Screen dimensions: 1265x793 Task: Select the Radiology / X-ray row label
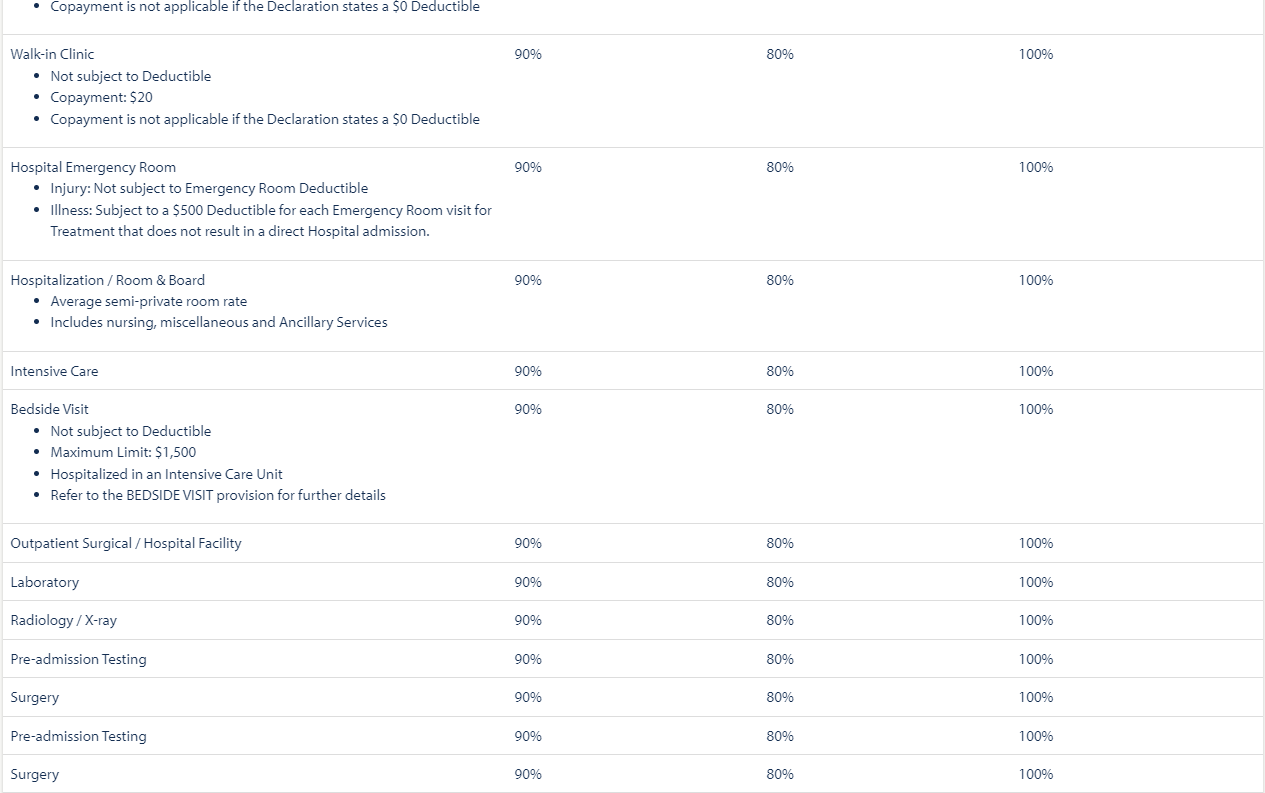click(x=63, y=620)
